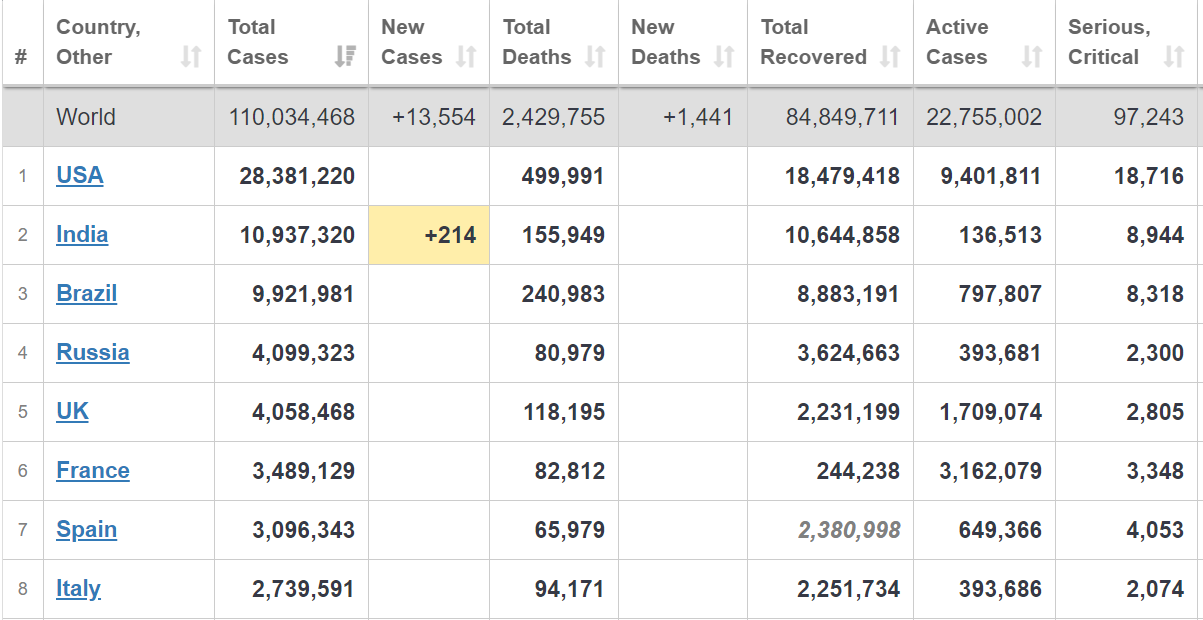Click the Total Recovered sort icon
The width and height of the screenshot is (1203, 620).
[x=890, y=57]
